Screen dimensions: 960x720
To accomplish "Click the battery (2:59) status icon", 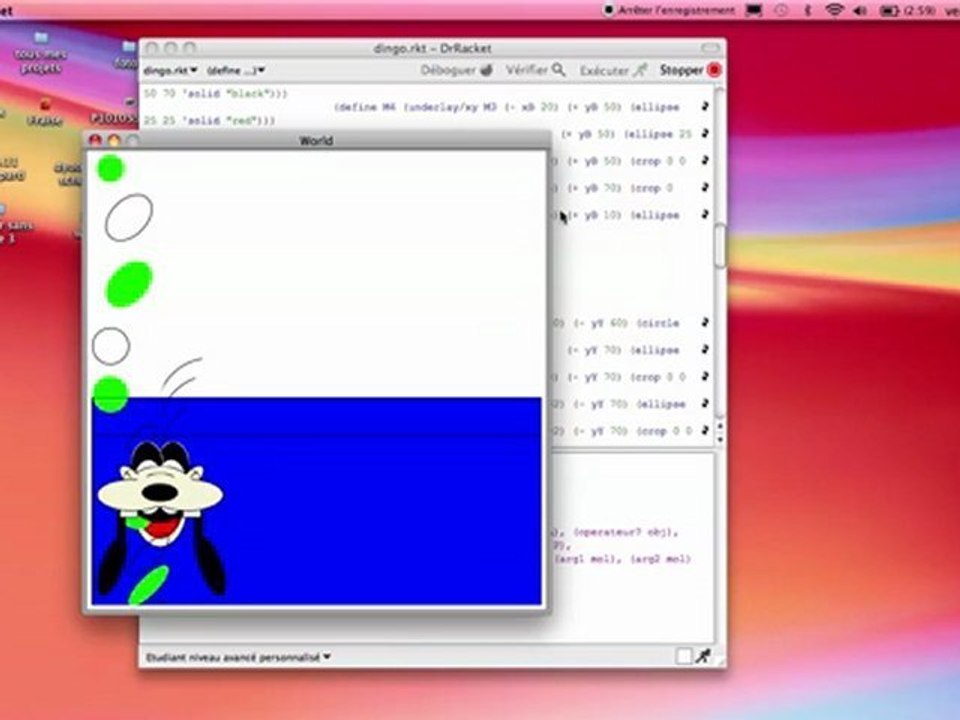I will [907, 10].
